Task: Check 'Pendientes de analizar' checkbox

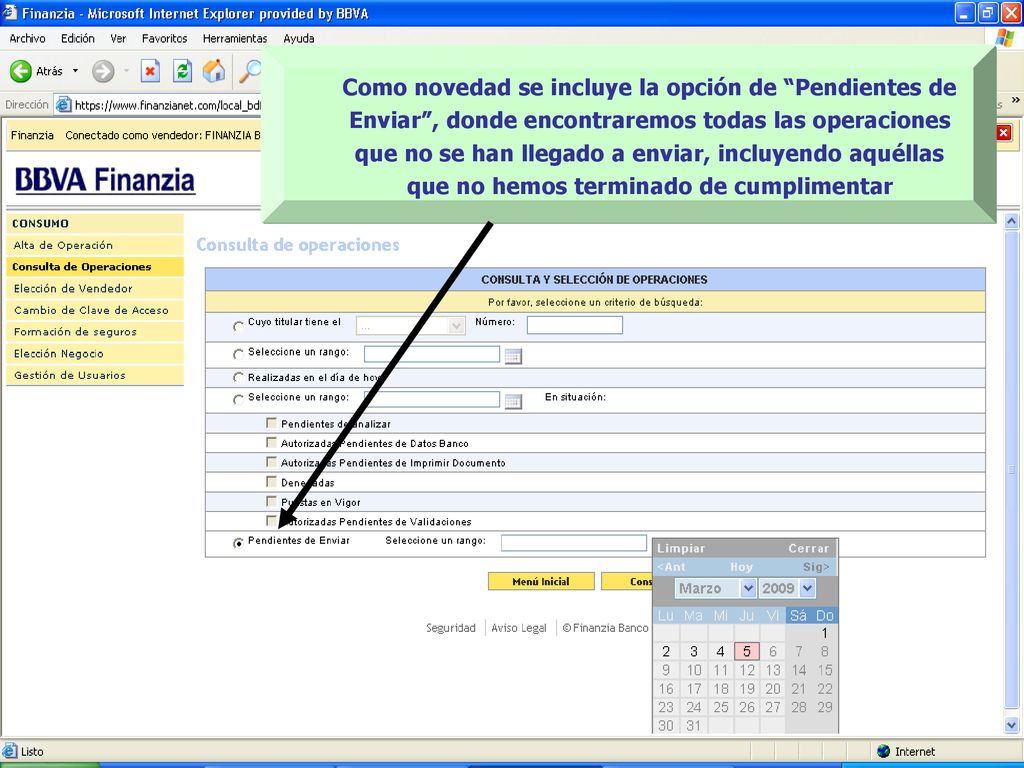Action: [272, 423]
